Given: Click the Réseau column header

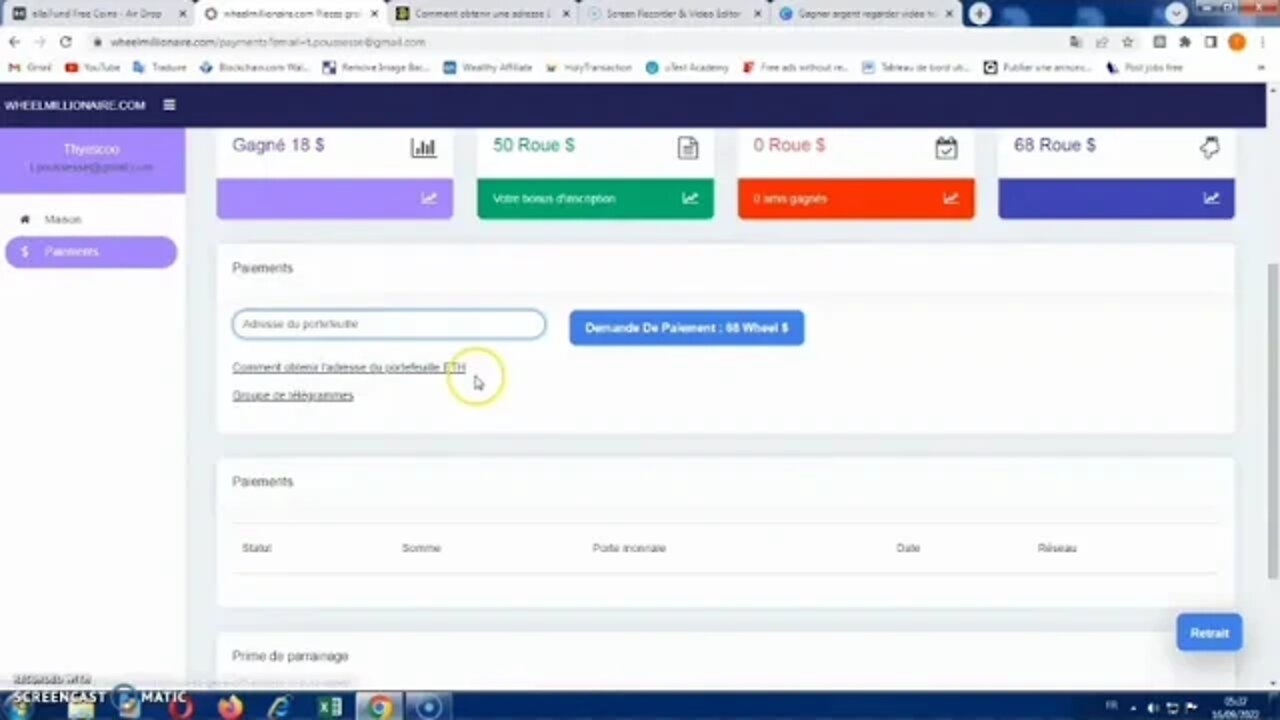Looking at the screenshot, I should coord(1057,548).
